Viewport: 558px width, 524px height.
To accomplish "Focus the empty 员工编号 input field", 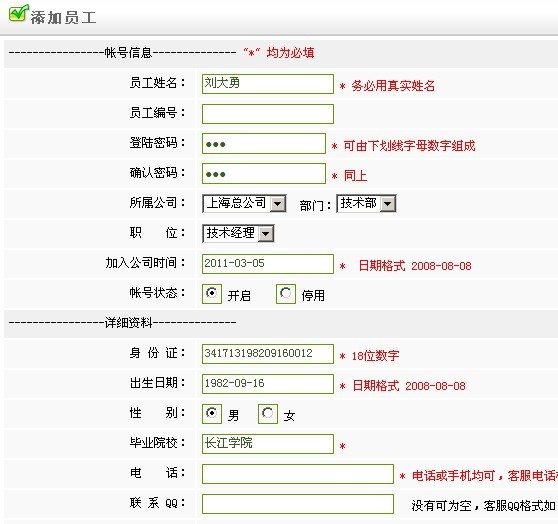I will (x=268, y=114).
